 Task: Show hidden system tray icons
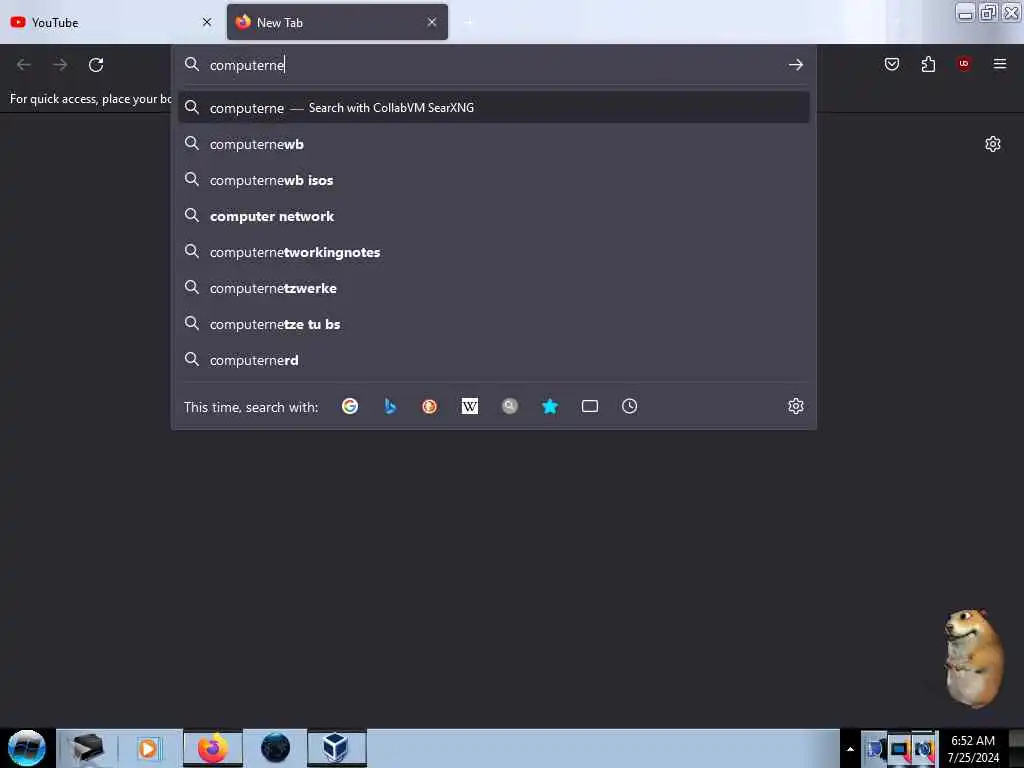click(x=850, y=749)
